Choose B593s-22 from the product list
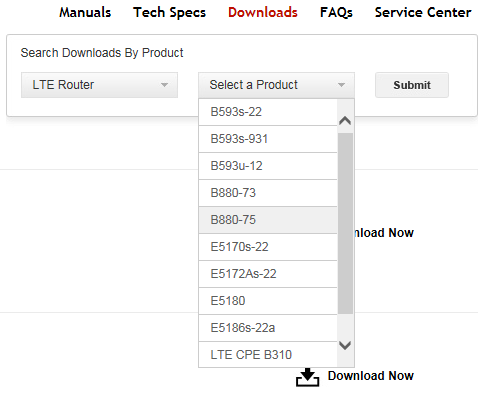 268,112
